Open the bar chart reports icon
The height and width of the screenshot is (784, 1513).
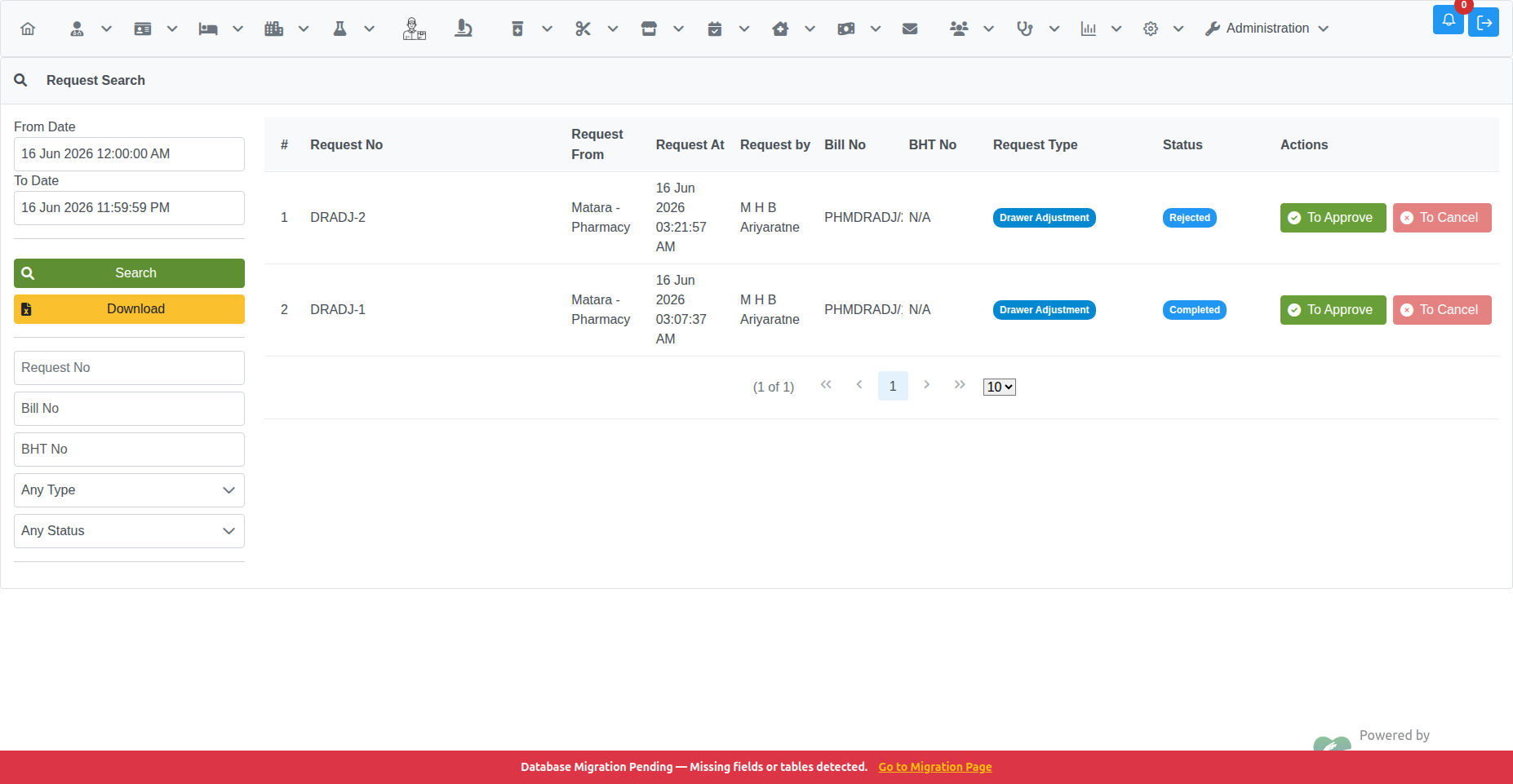coord(1089,29)
